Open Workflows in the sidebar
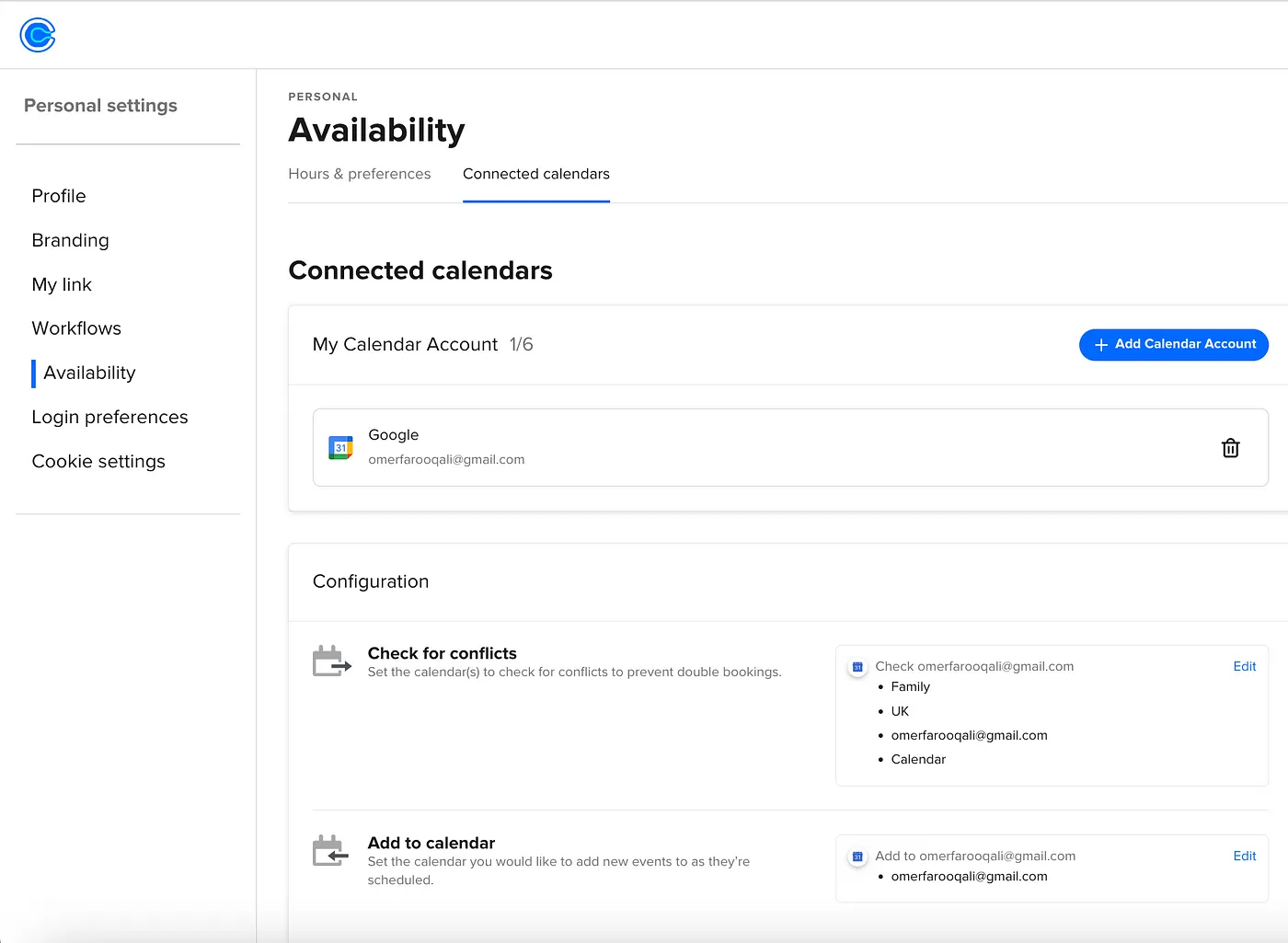This screenshot has width=1288, height=943. (x=76, y=328)
